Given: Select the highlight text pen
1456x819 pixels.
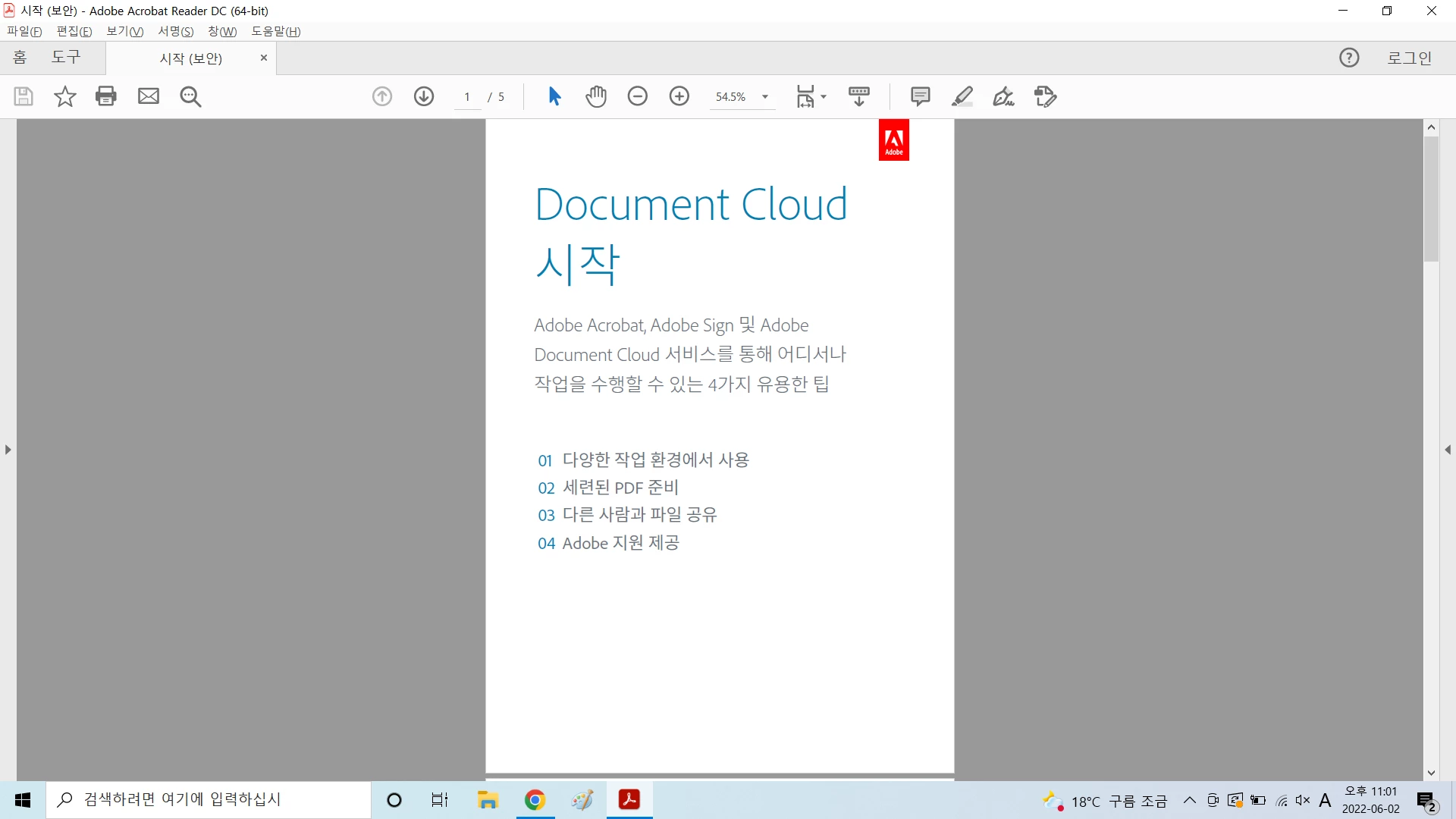Looking at the screenshot, I should [962, 96].
